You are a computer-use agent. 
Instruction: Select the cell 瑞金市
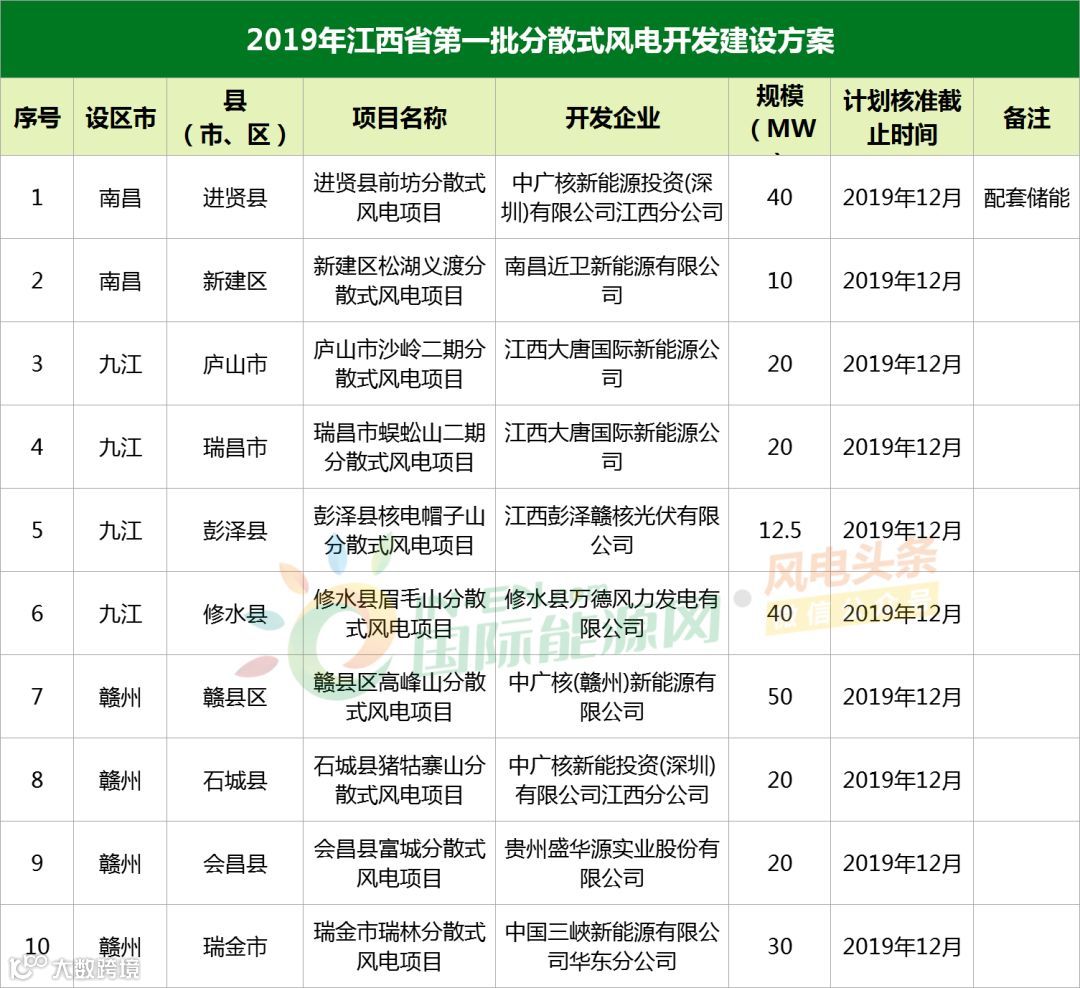tap(235, 947)
